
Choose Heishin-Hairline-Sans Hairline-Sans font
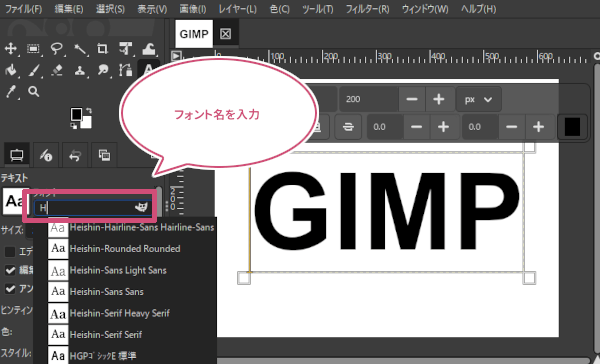131,228
